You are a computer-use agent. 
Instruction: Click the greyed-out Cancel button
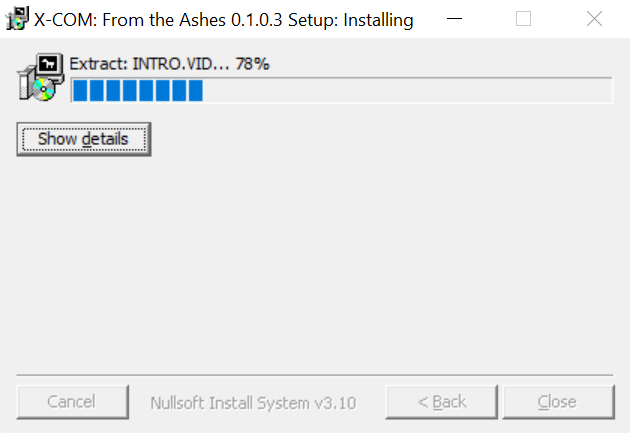[x=73, y=402]
